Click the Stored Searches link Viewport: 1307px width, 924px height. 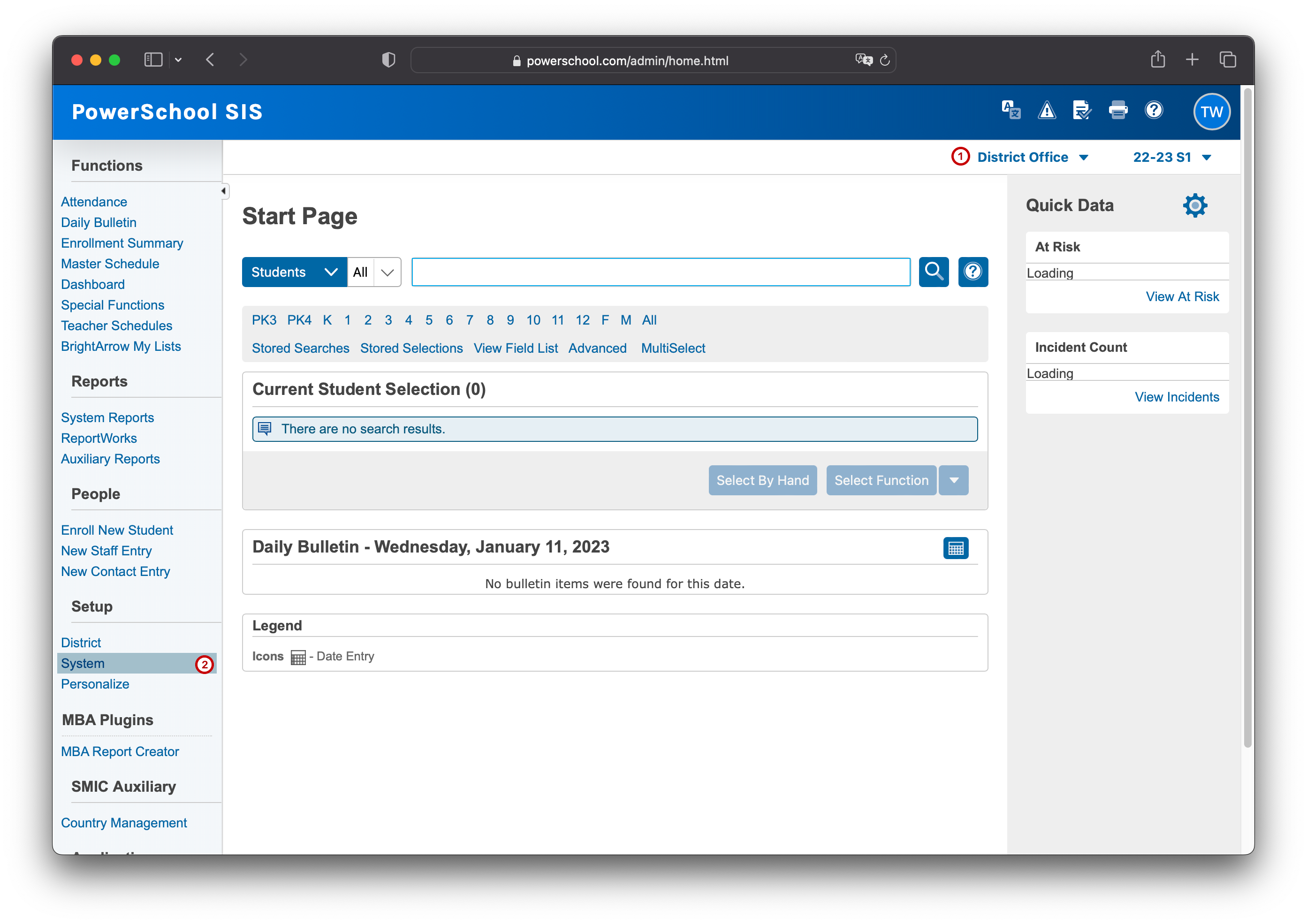pyautogui.click(x=301, y=348)
